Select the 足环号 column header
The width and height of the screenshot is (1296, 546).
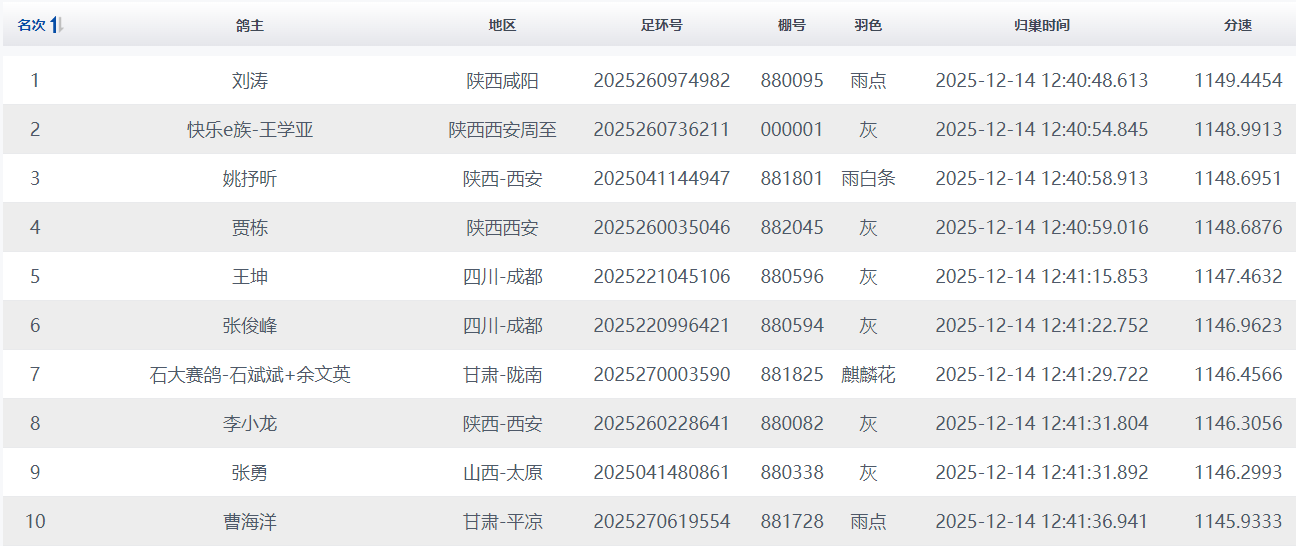[x=661, y=26]
